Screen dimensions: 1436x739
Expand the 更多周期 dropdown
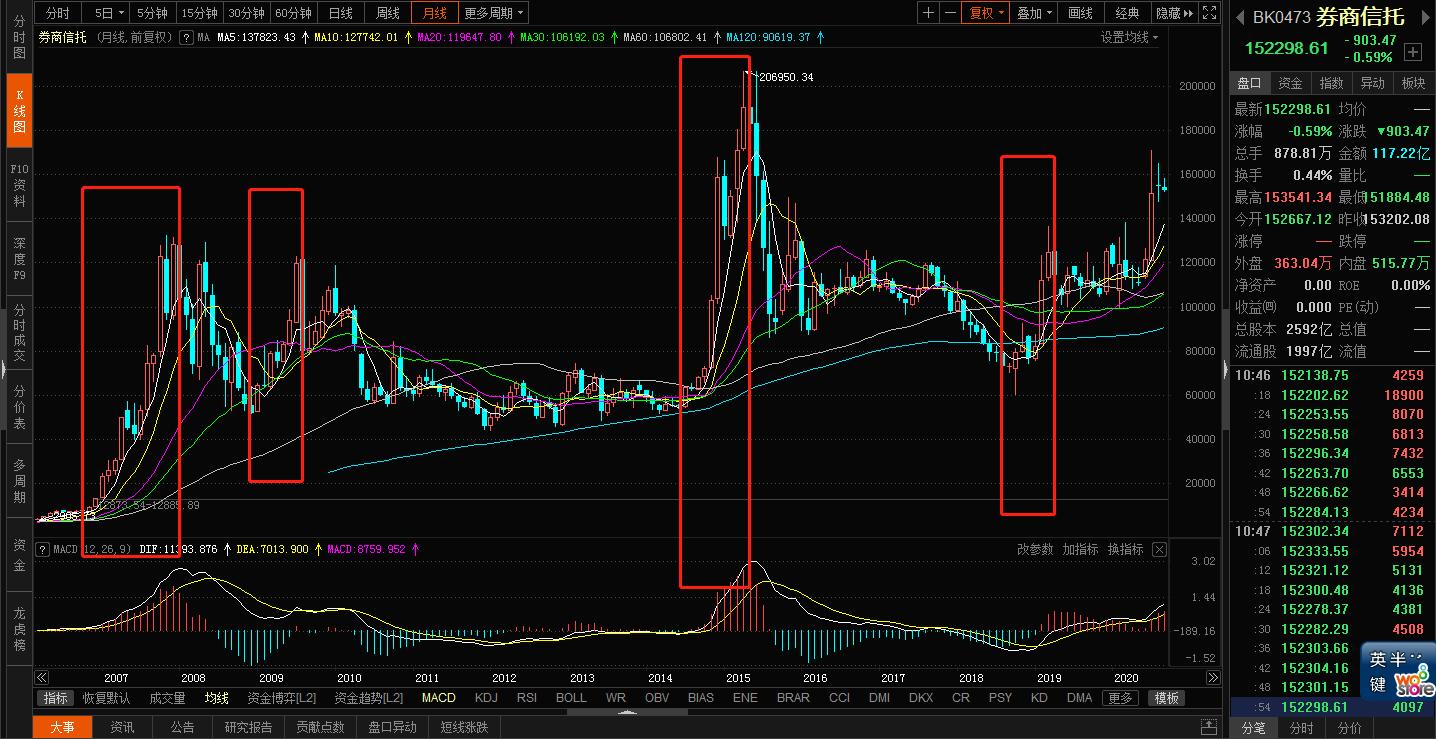click(x=494, y=13)
